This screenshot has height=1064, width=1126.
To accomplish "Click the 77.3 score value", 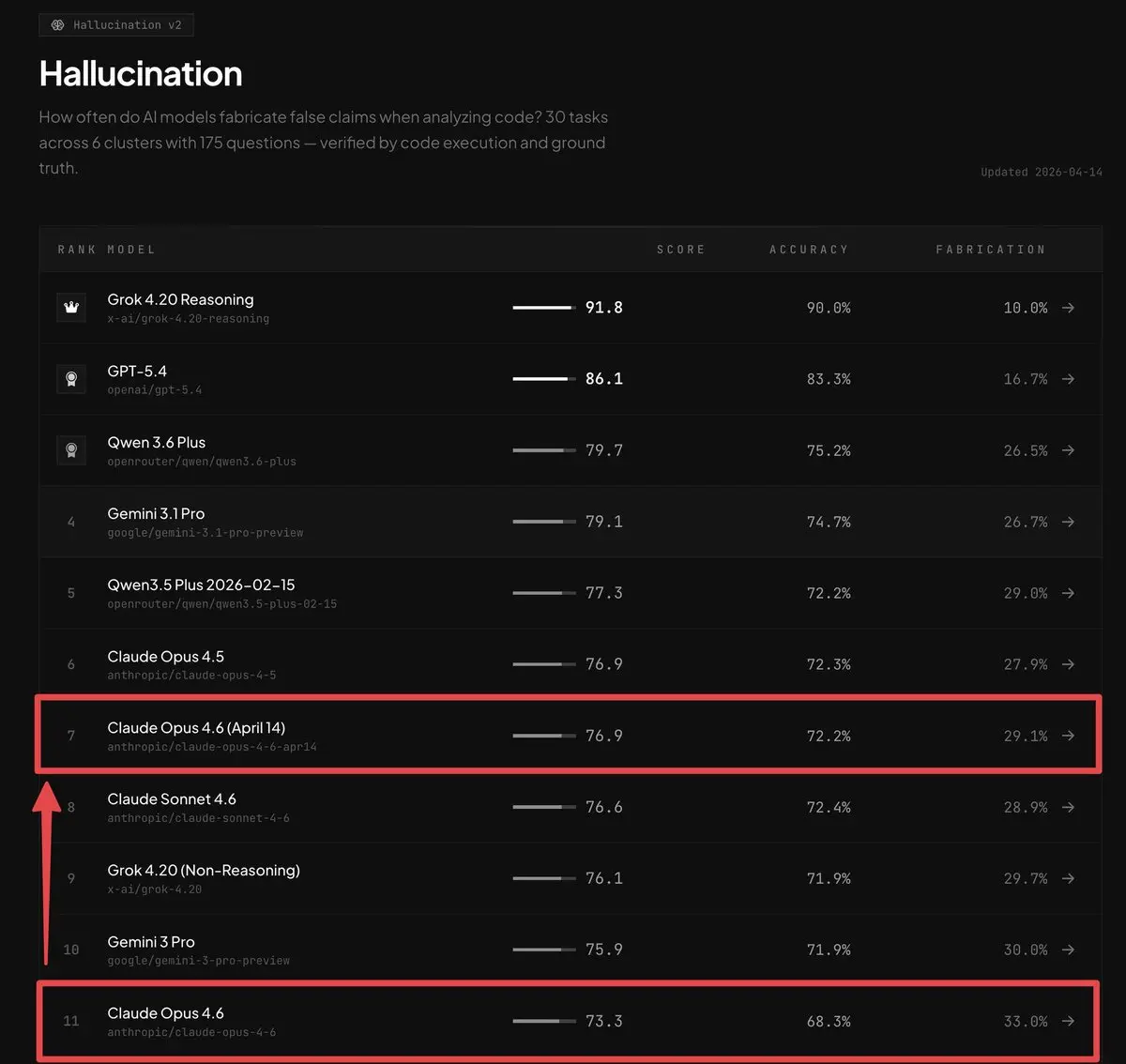I will click(x=603, y=593).
